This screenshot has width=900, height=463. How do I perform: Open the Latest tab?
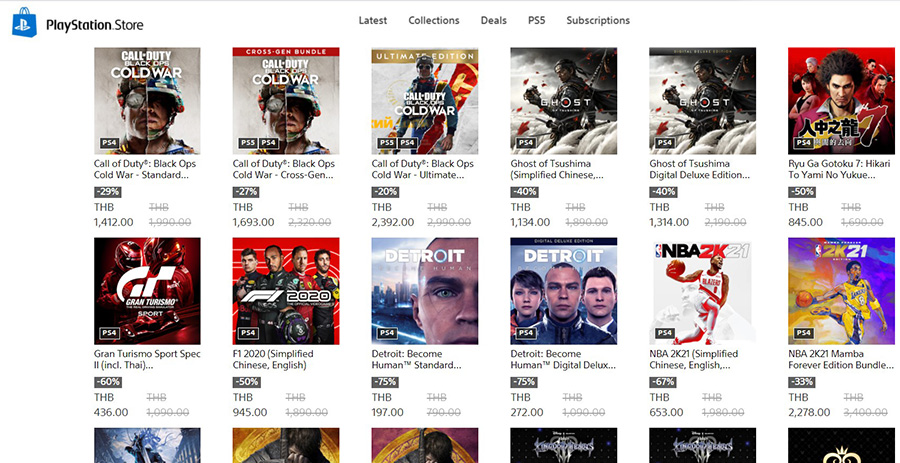pyautogui.click(x=373, y=21)
